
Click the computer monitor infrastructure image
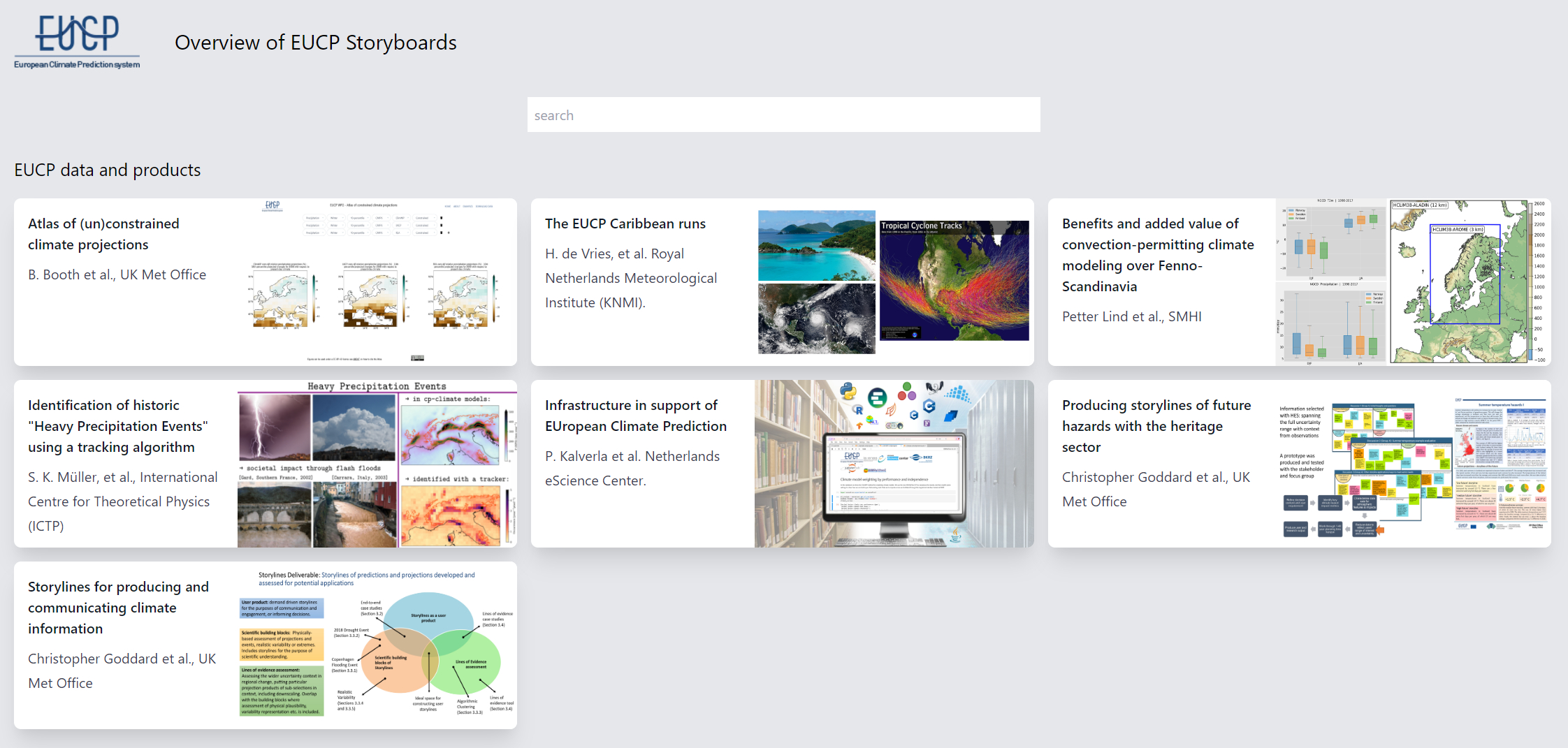coord(894,464)
